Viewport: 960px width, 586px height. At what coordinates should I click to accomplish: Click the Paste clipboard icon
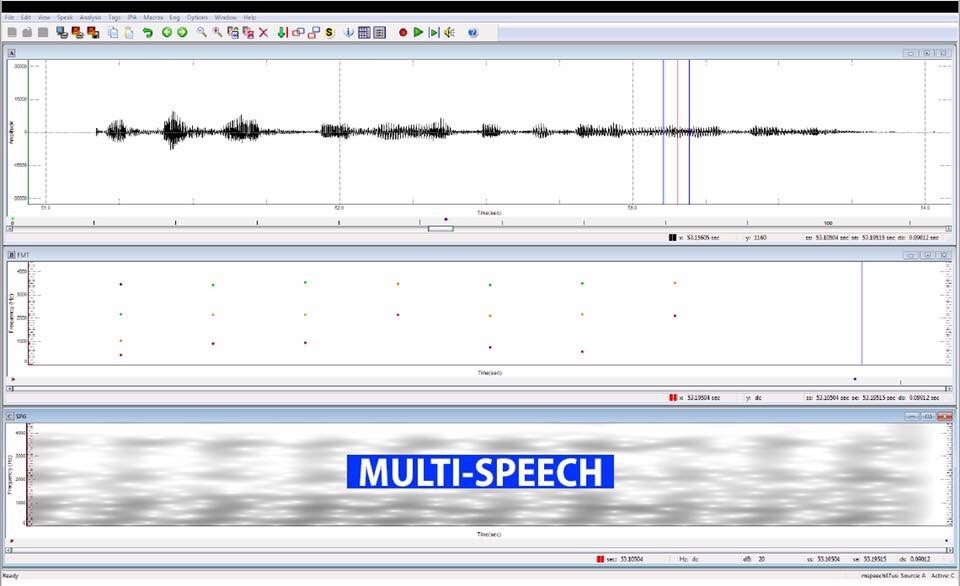coord(129,32)
